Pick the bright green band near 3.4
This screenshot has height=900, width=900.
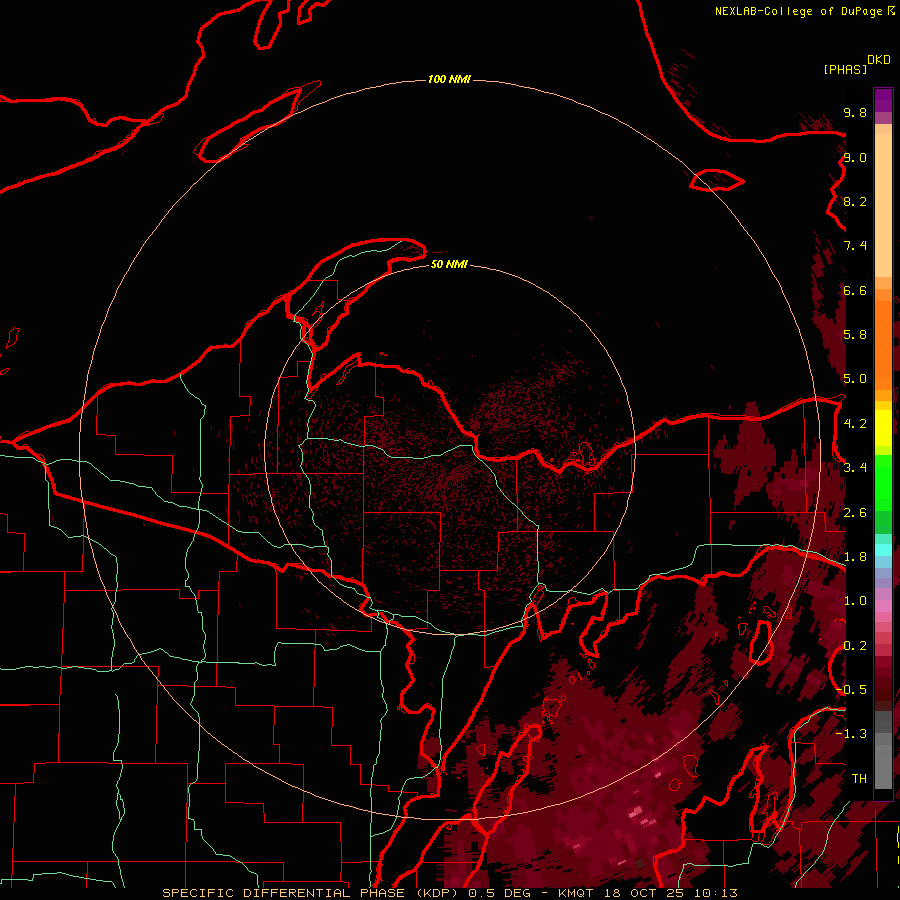tap(883, 482)
